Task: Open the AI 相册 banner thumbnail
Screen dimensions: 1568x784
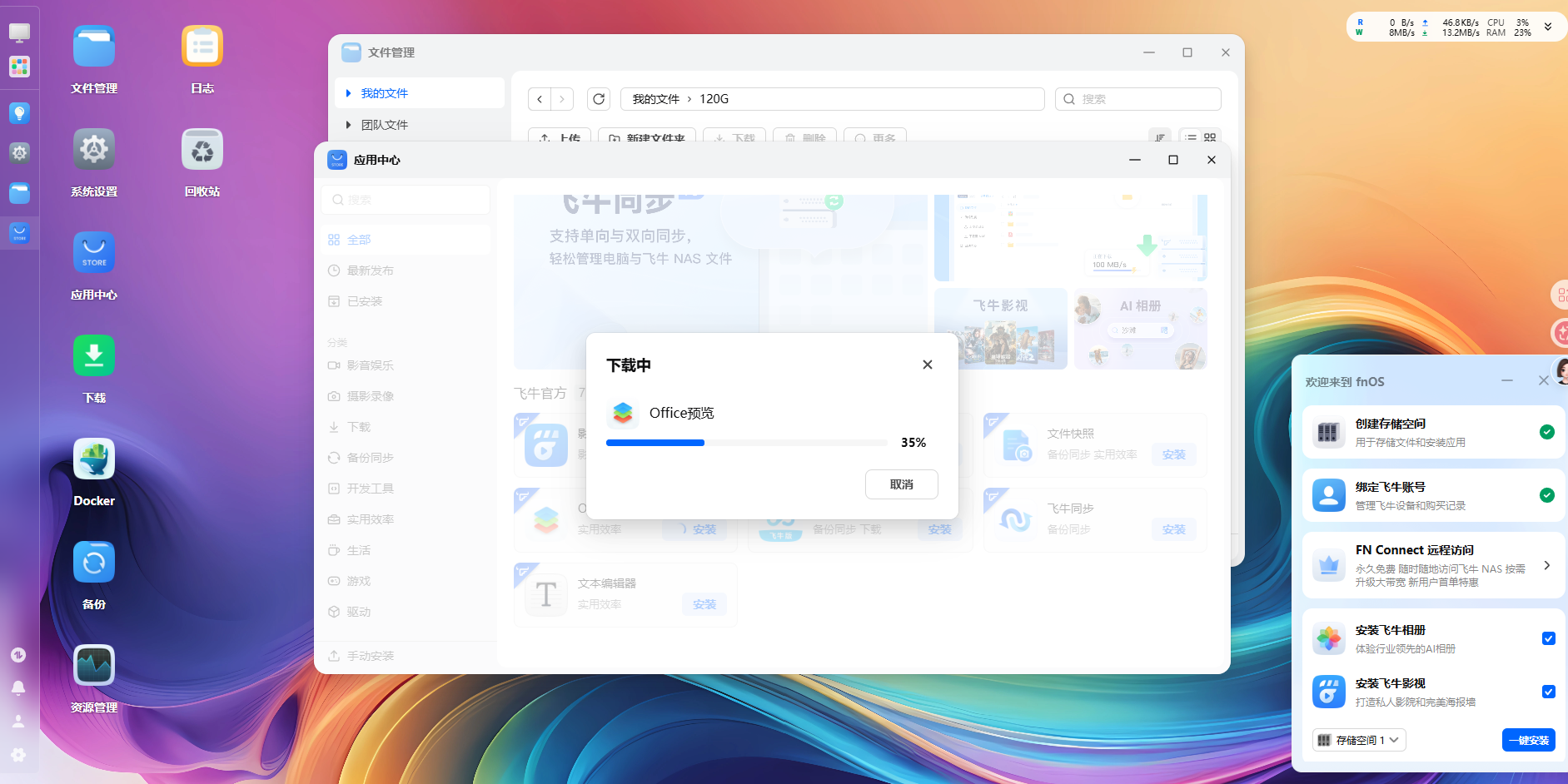Action: click(x=1141, y=329)
